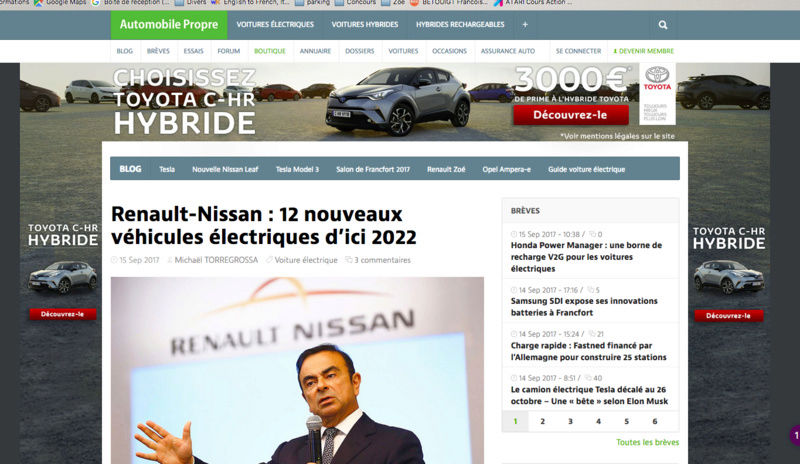Open the Honda Power Manager news item
The image size is (800, 464).
[586, 257]
